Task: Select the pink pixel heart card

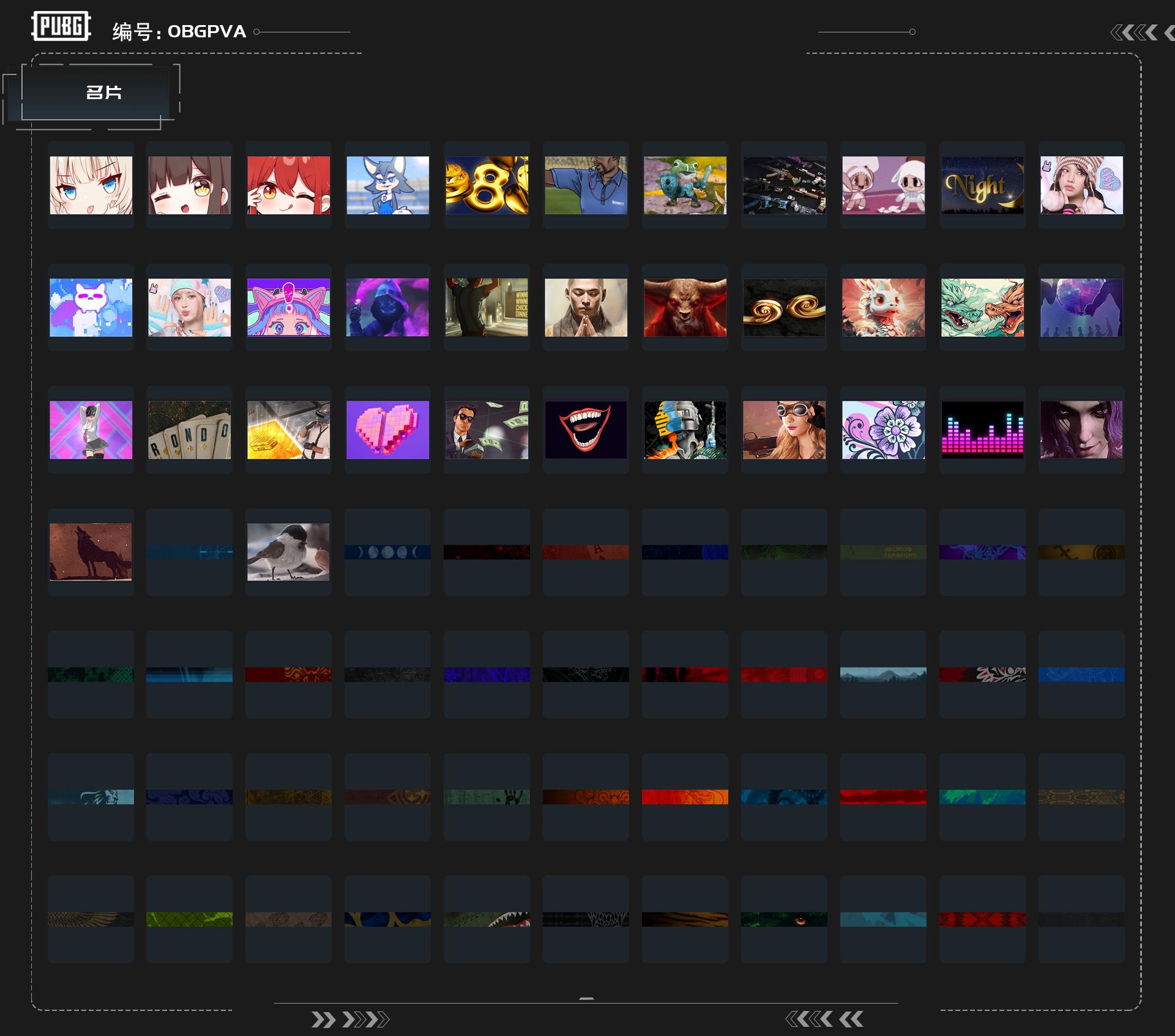Action: pos(387,430)
